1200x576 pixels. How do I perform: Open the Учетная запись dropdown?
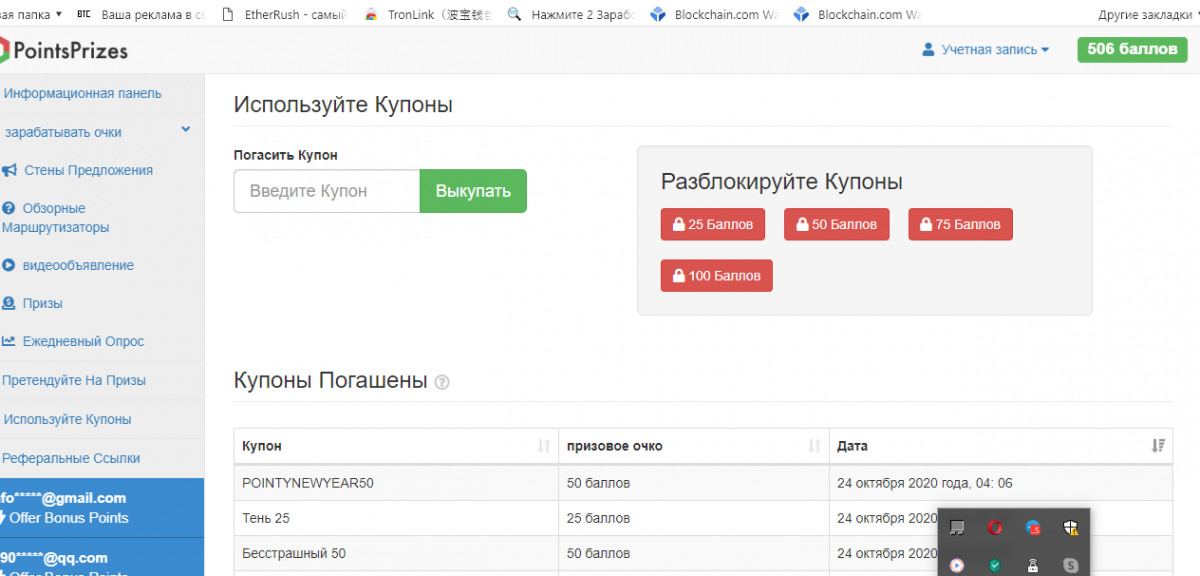click(994, 49)
